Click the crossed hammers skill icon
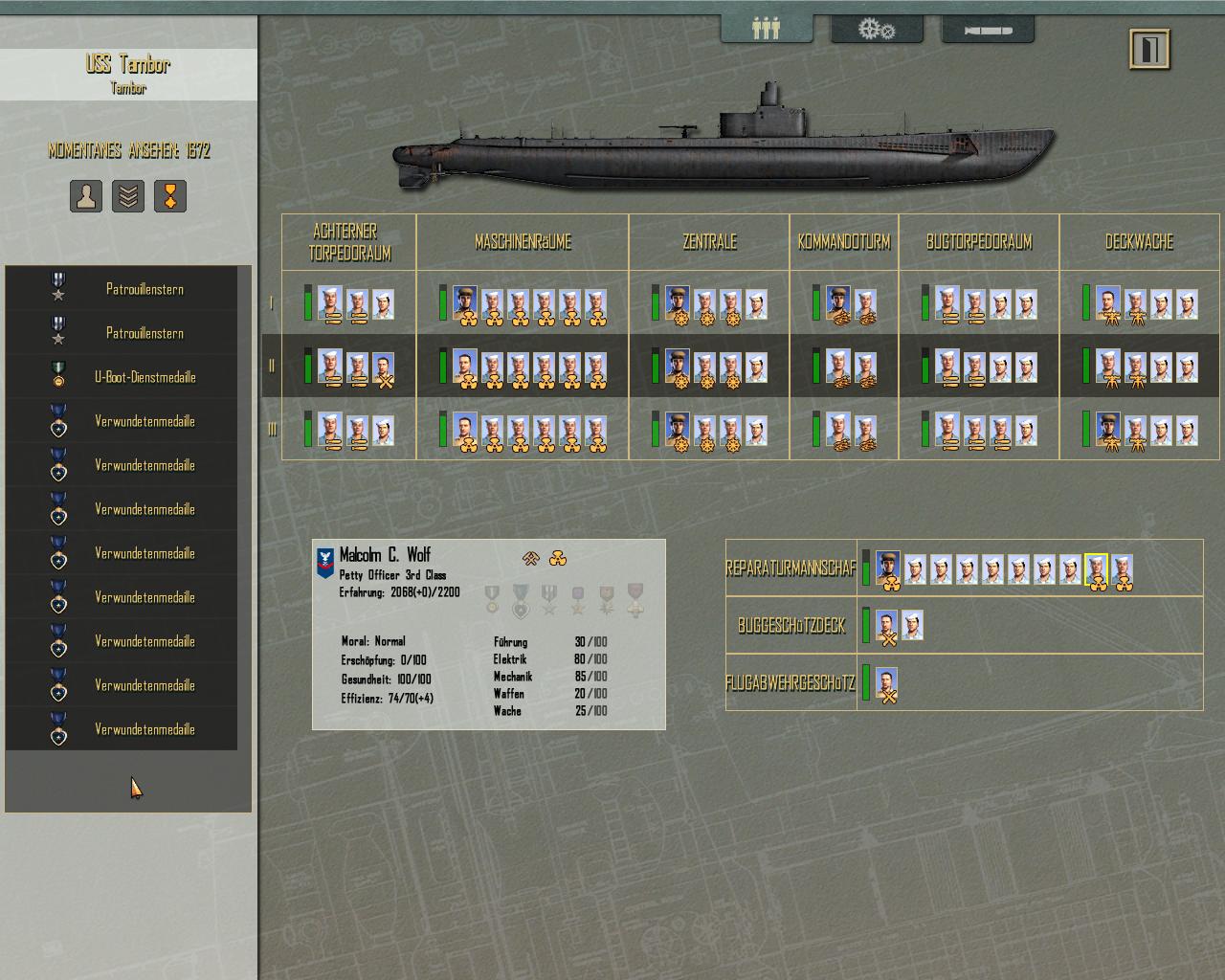 pos(531,558)
